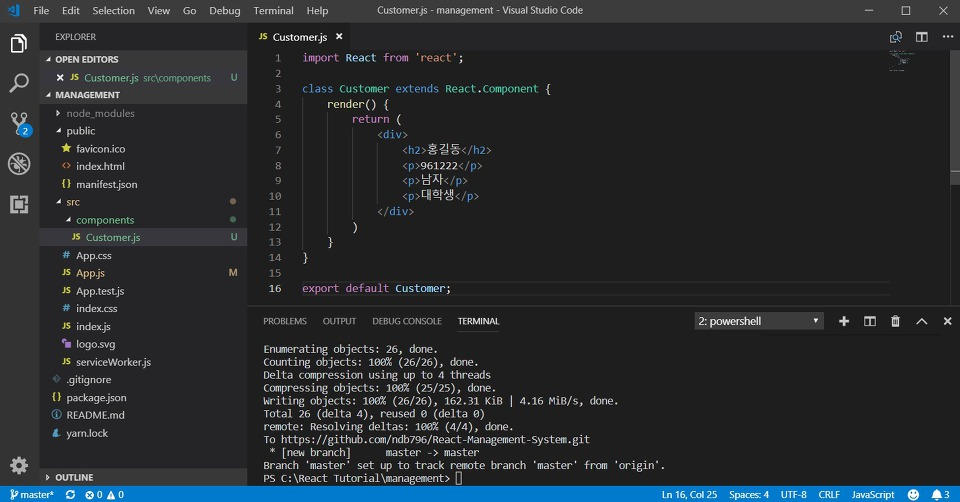Open Changes icon in editor title bar
The height and width of the screenshot is (502, 960).
[896, 37]
